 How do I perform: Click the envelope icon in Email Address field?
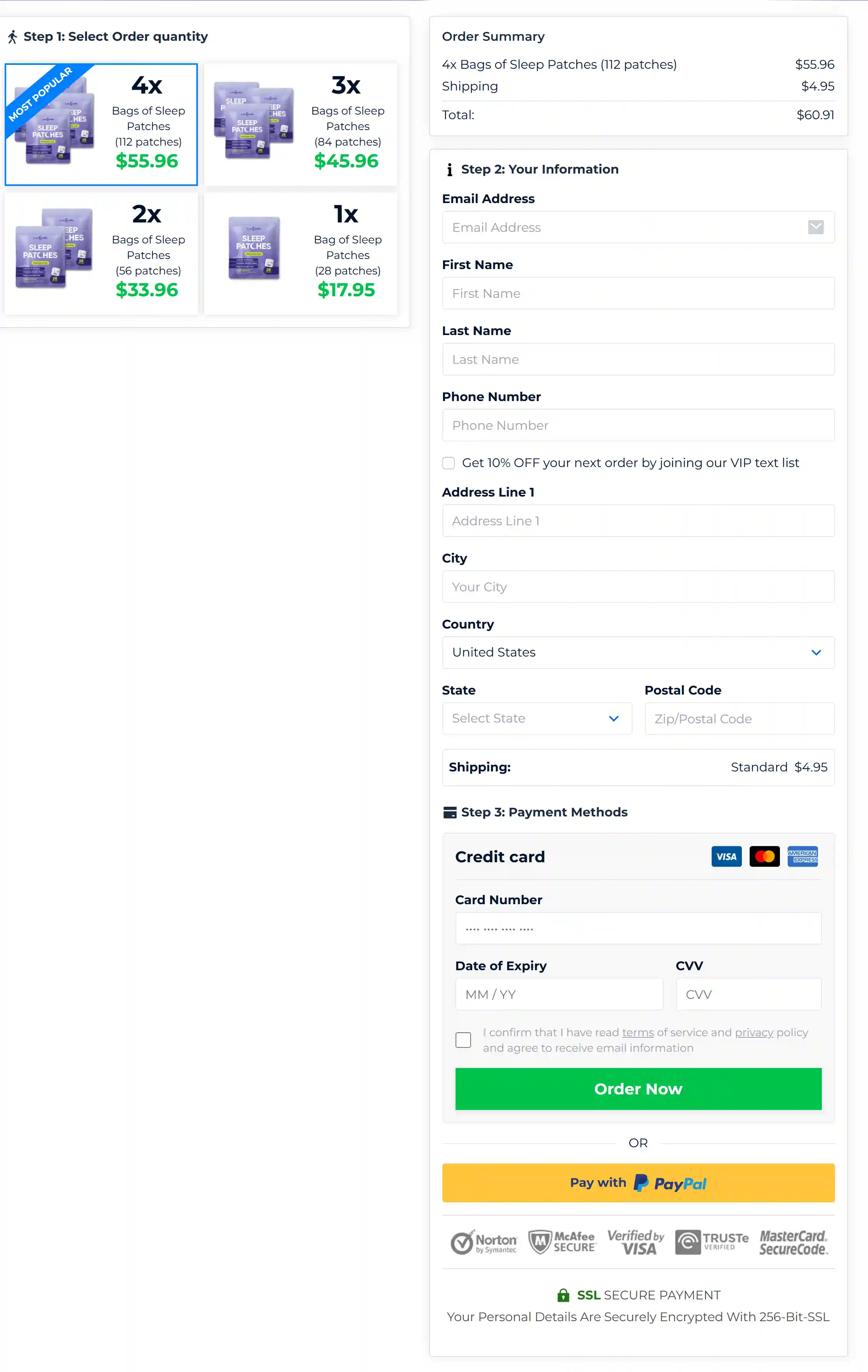click(816, 228)
